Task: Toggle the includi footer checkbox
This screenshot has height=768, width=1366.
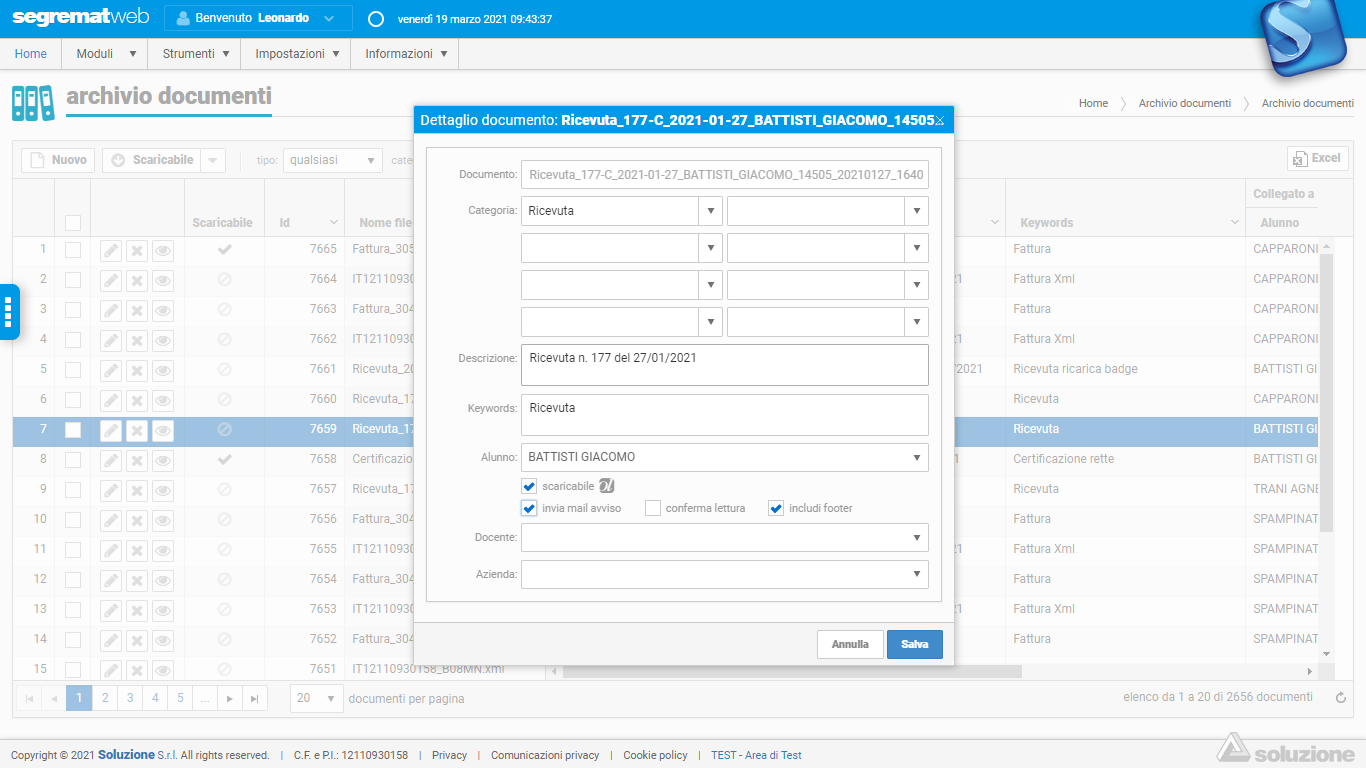Action: pos(776,508)
